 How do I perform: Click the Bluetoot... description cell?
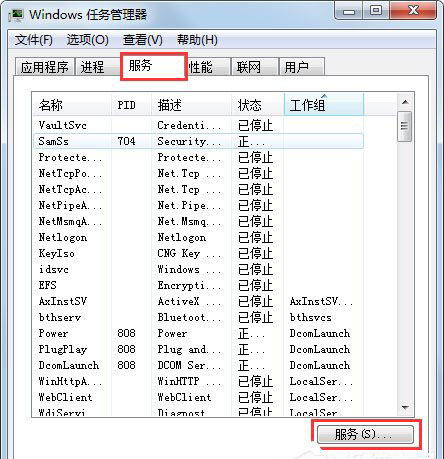click(x=189, y=318)
